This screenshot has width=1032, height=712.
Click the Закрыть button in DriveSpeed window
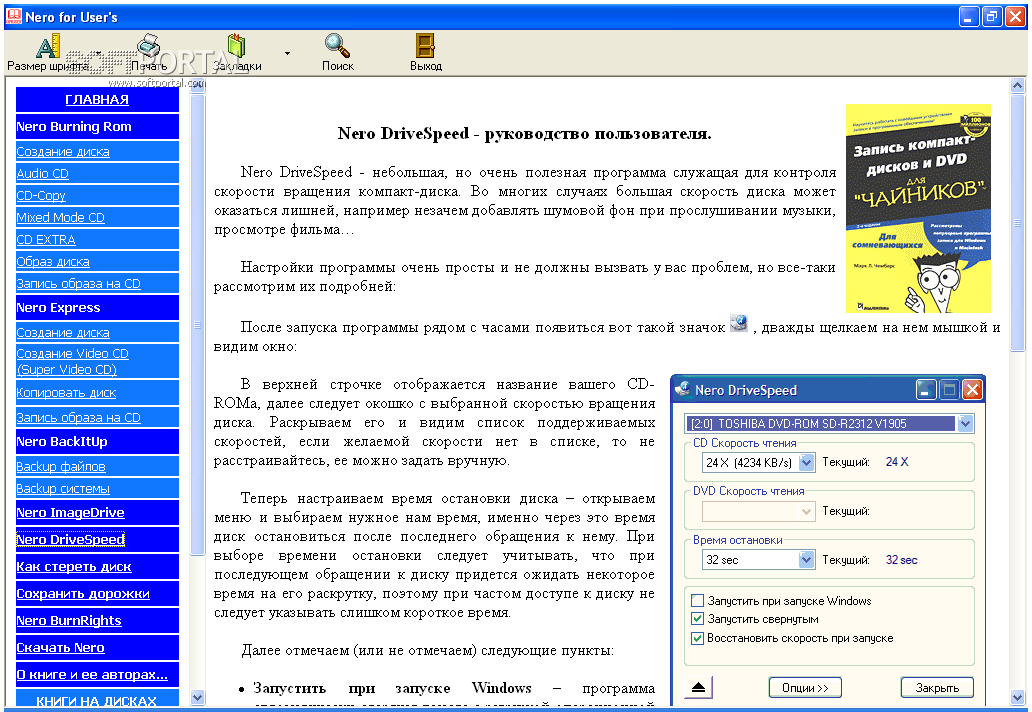[x=937, y=688]
